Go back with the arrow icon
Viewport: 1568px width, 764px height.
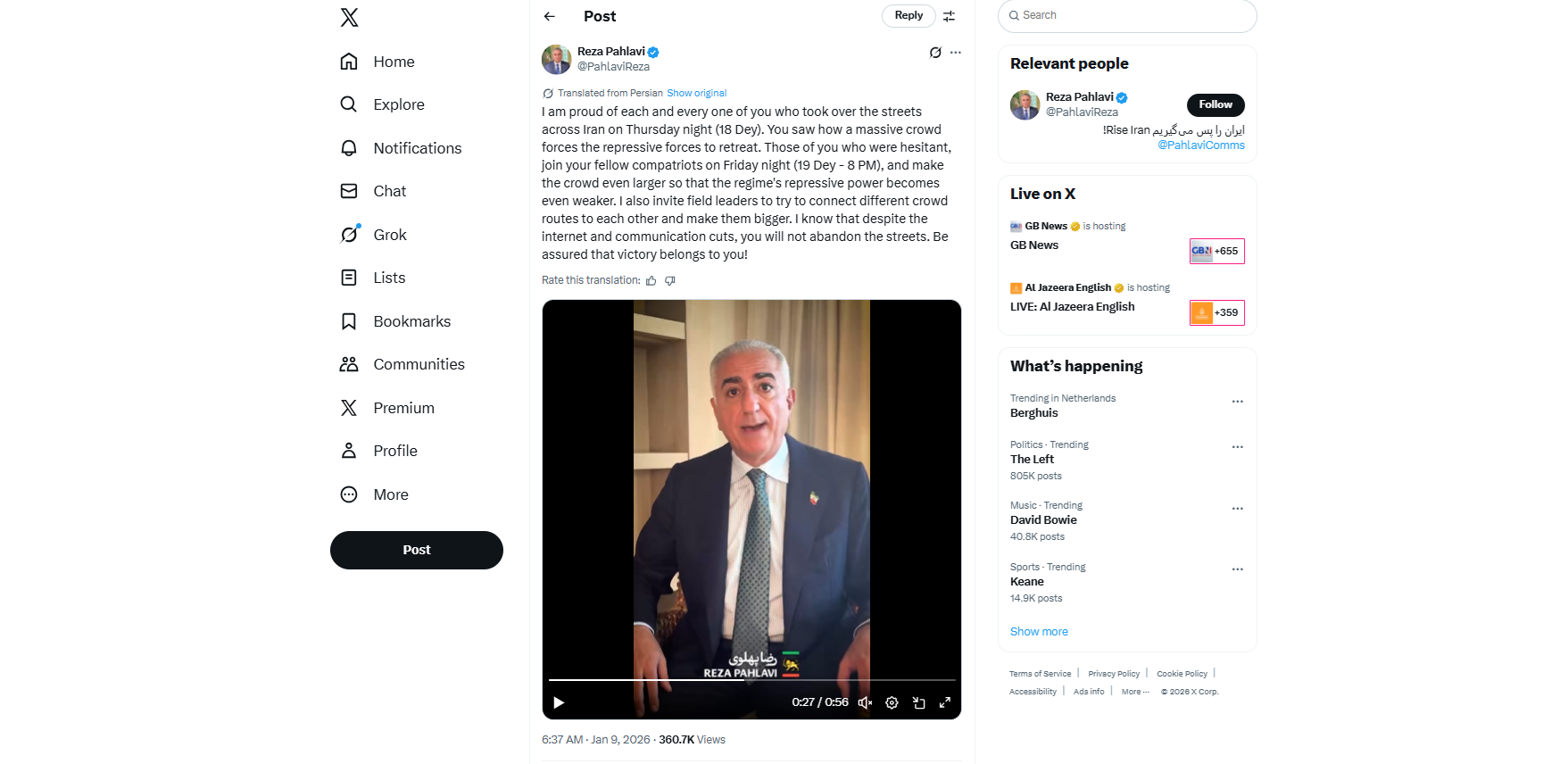tap(550, 16)
